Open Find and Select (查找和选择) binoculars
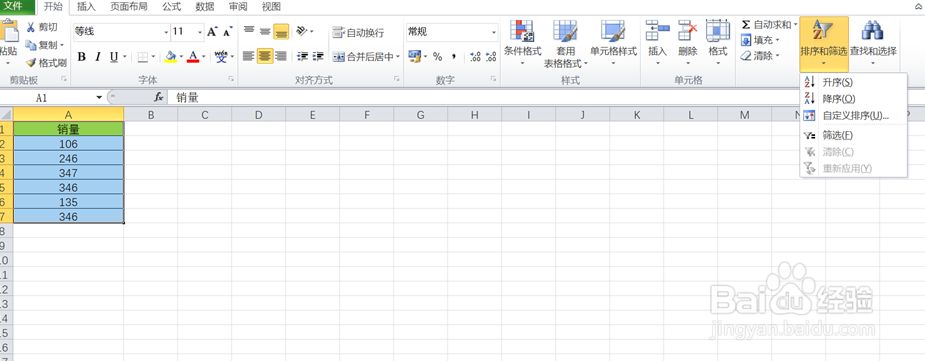The height and width of the screenshot is (361, 925). (x=873, y=42)
